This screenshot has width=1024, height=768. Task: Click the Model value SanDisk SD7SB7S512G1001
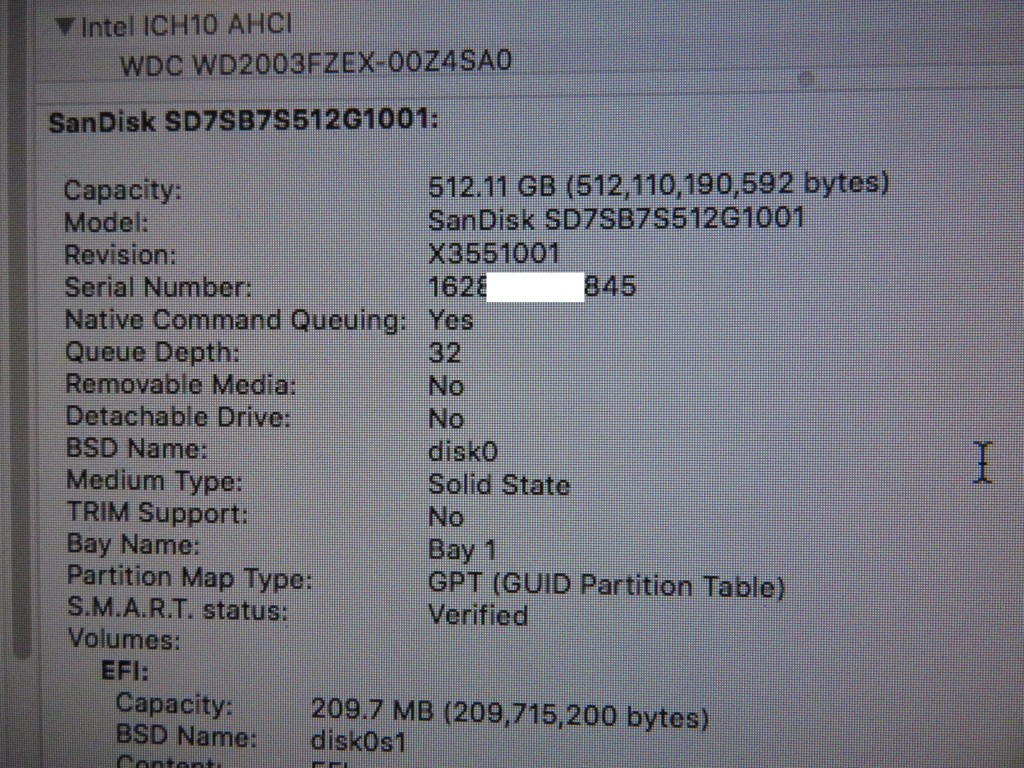coord(616,219)
